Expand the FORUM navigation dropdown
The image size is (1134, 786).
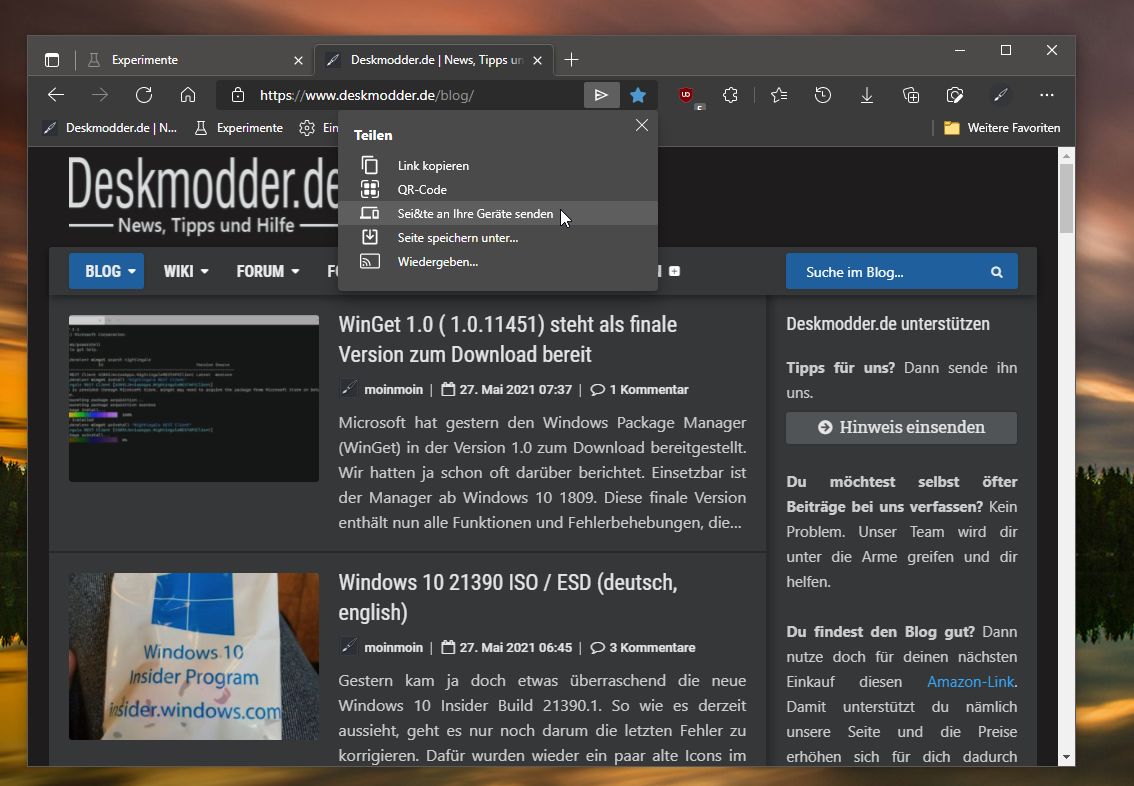click(x=268, y=271)
